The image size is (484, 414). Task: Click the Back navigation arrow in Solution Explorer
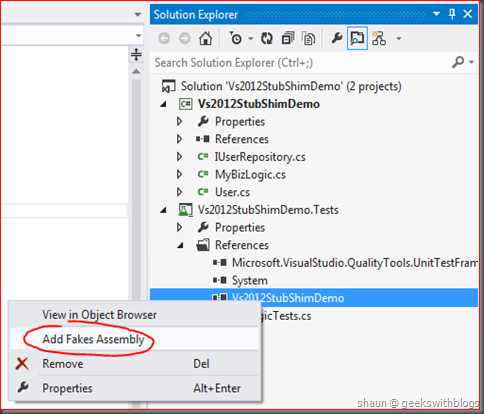point(164,39)
